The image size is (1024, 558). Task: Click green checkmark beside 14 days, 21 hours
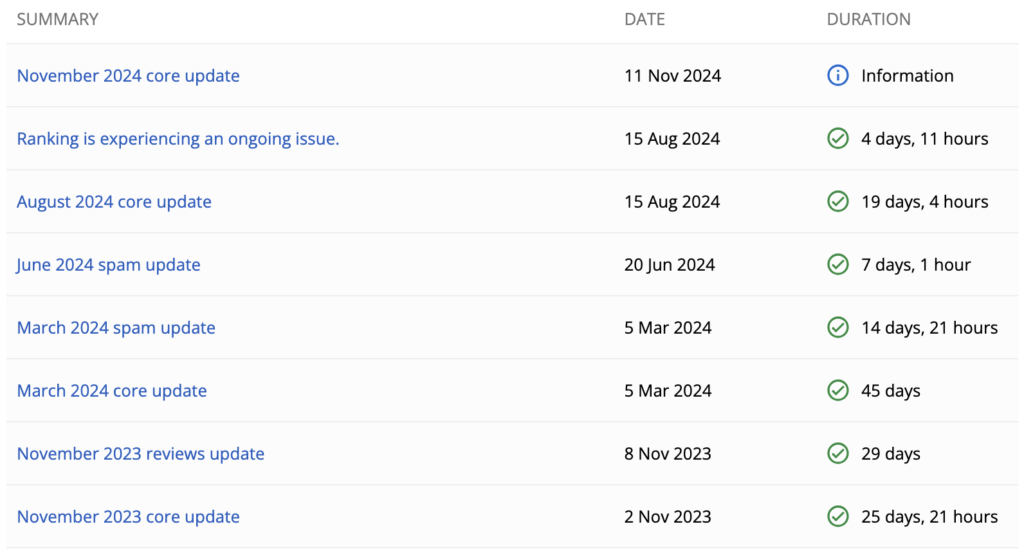[x=838, y=328]
